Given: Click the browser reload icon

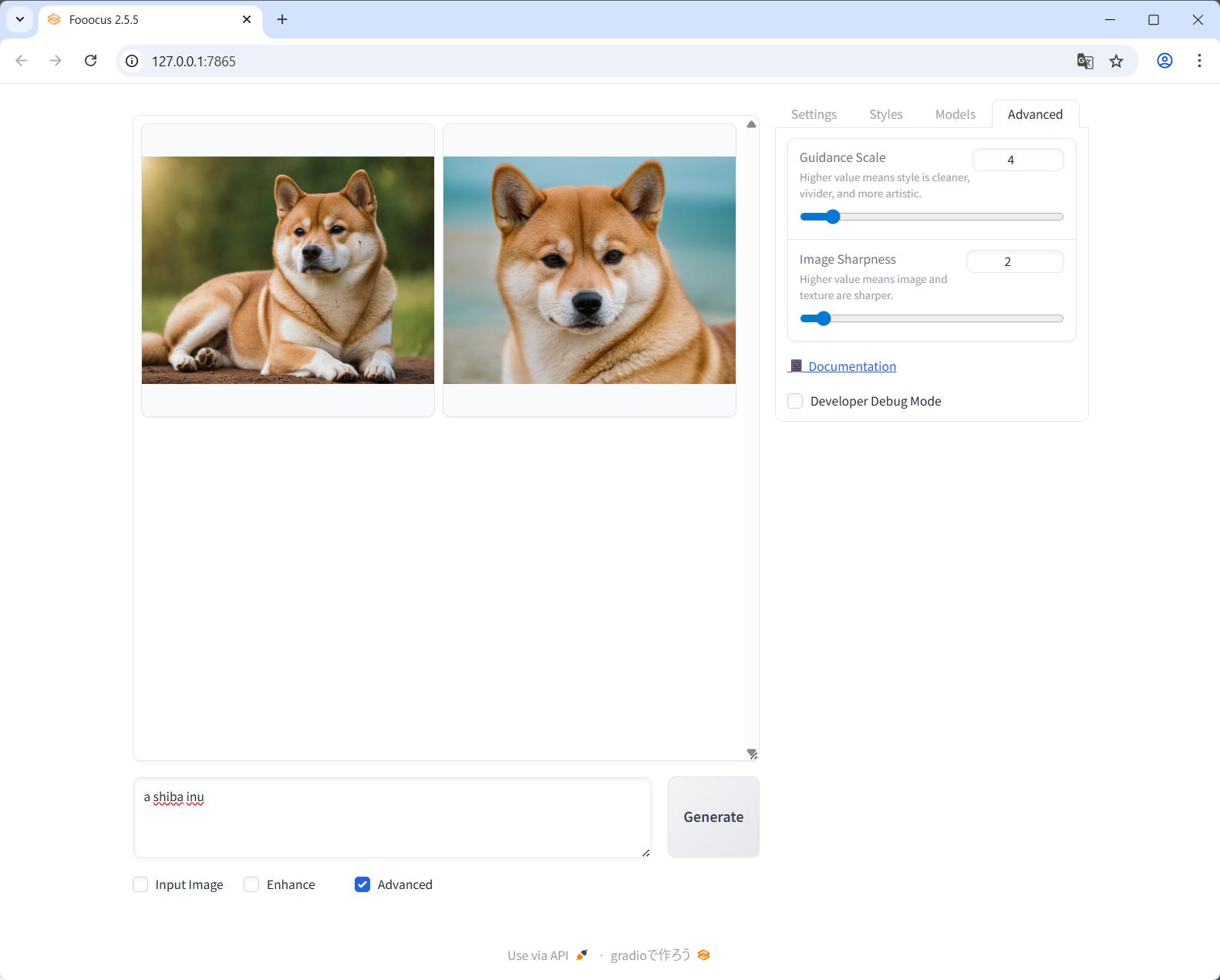Looking at the screenshot, I should point(91,61).
